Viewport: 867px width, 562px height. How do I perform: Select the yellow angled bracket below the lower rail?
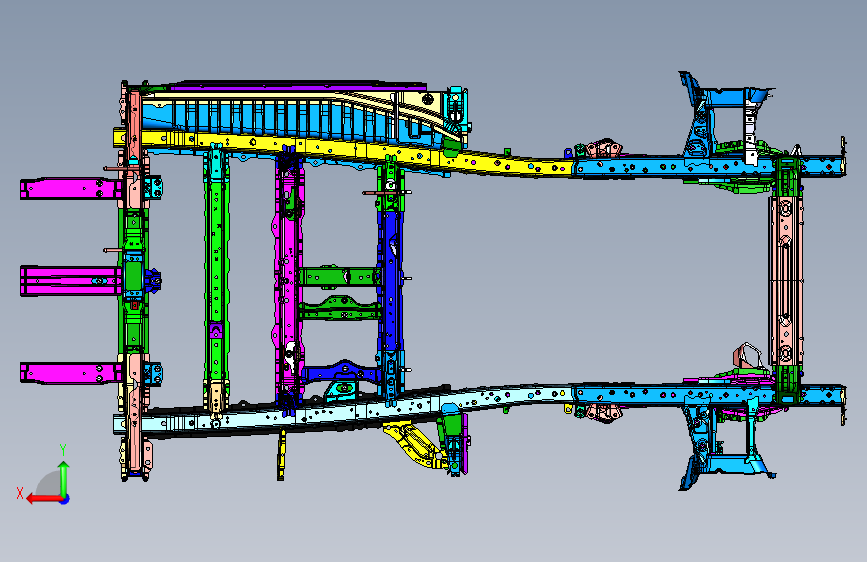click(415, 444)
